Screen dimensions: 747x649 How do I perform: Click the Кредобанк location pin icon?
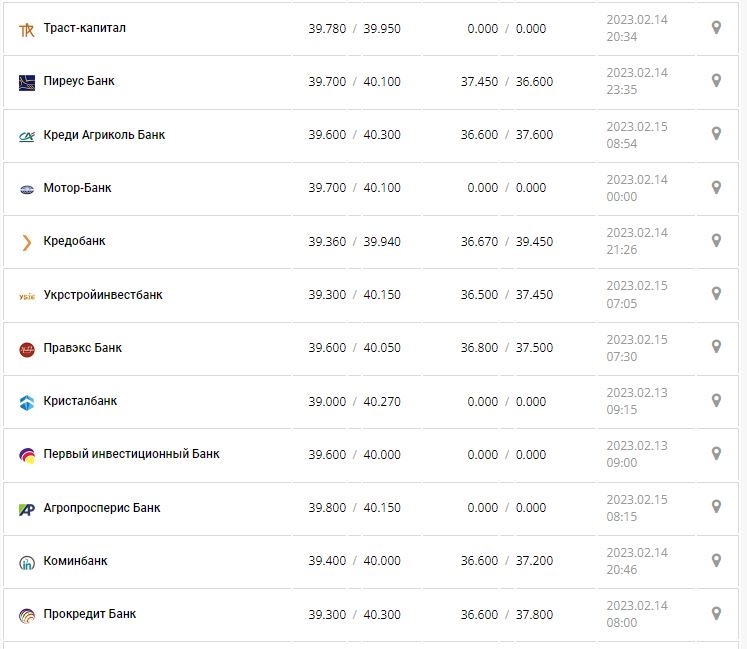click(x=716, y=241)
